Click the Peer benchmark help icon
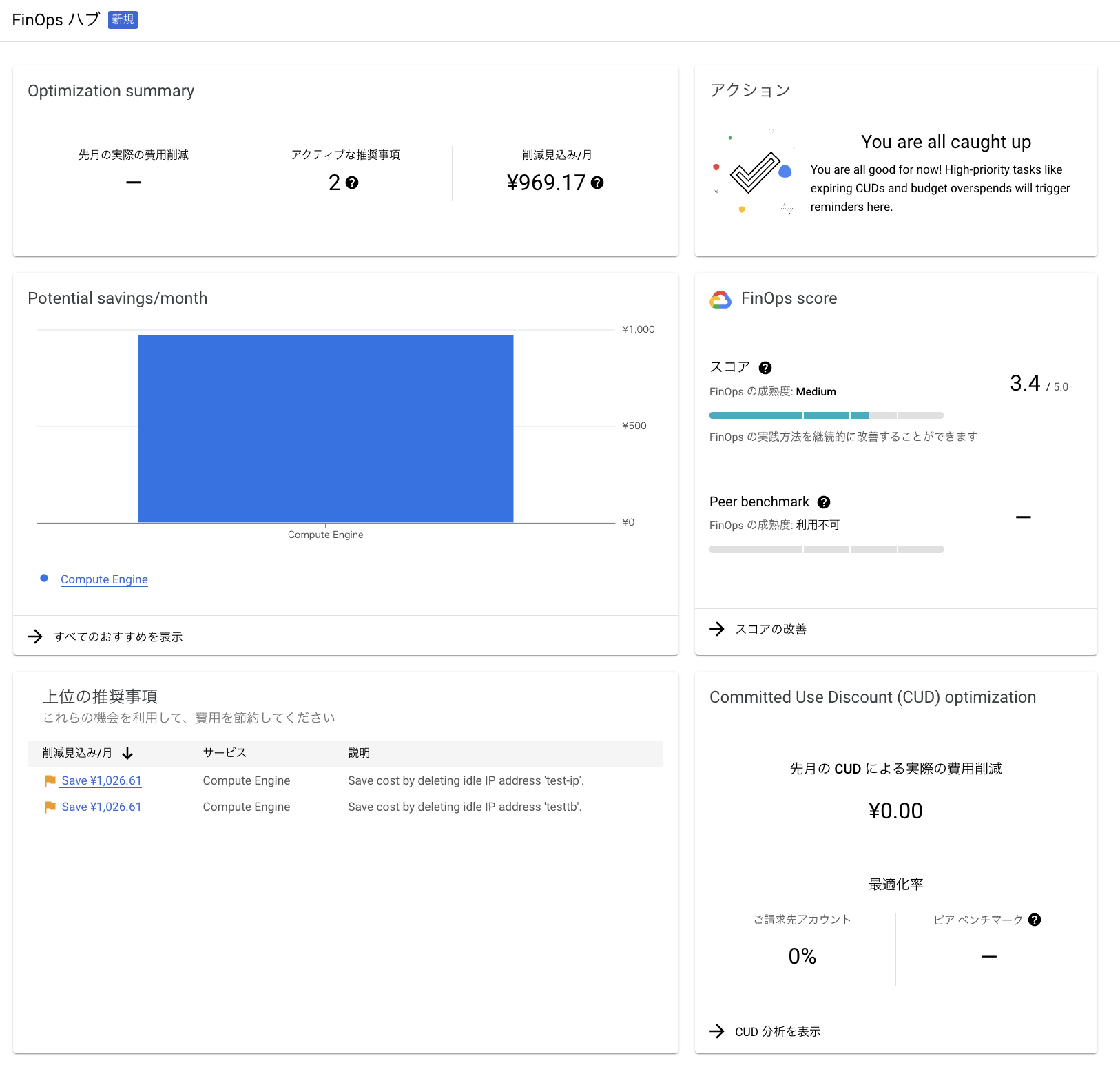The height and width of the screenshot is (1065, 1120). [x=825, y=502]
